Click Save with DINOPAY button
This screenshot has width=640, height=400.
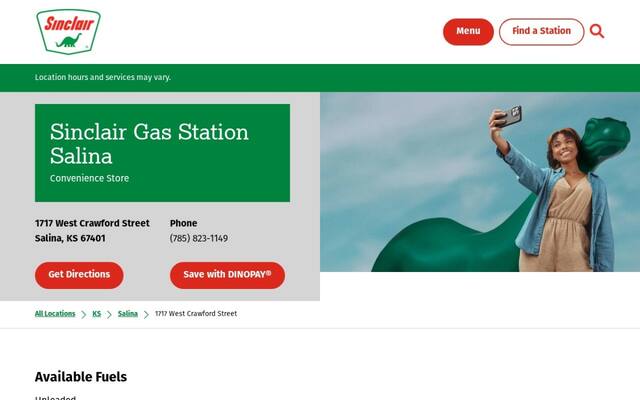227,275
